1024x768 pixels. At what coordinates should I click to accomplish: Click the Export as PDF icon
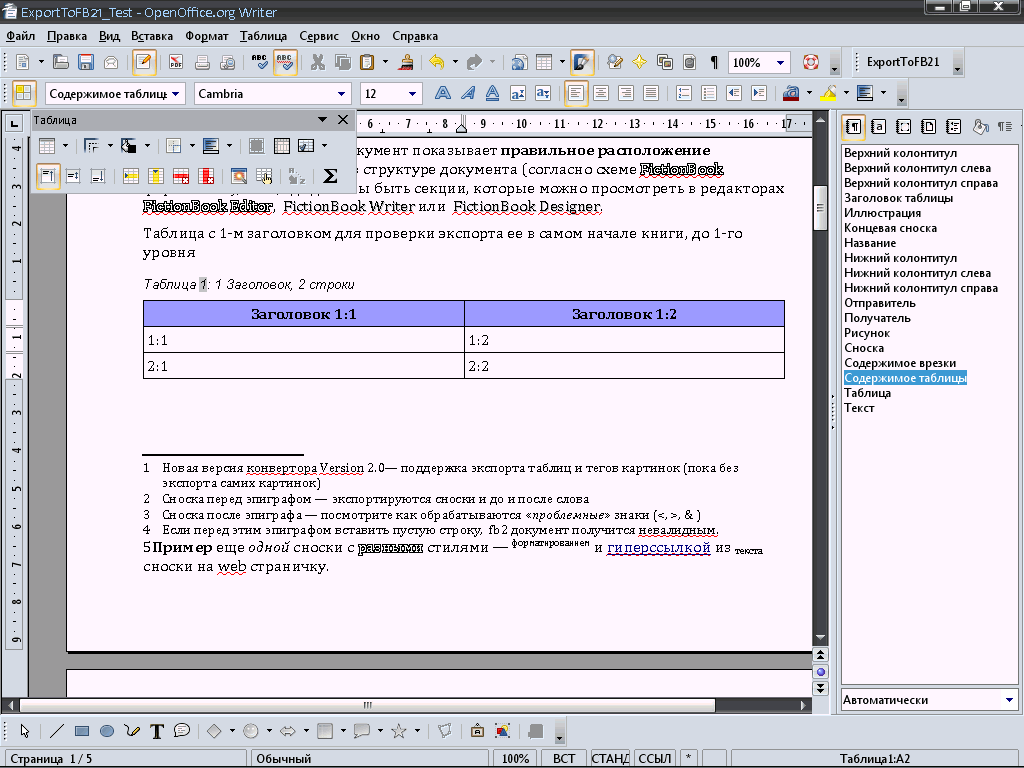coord(175,62)
